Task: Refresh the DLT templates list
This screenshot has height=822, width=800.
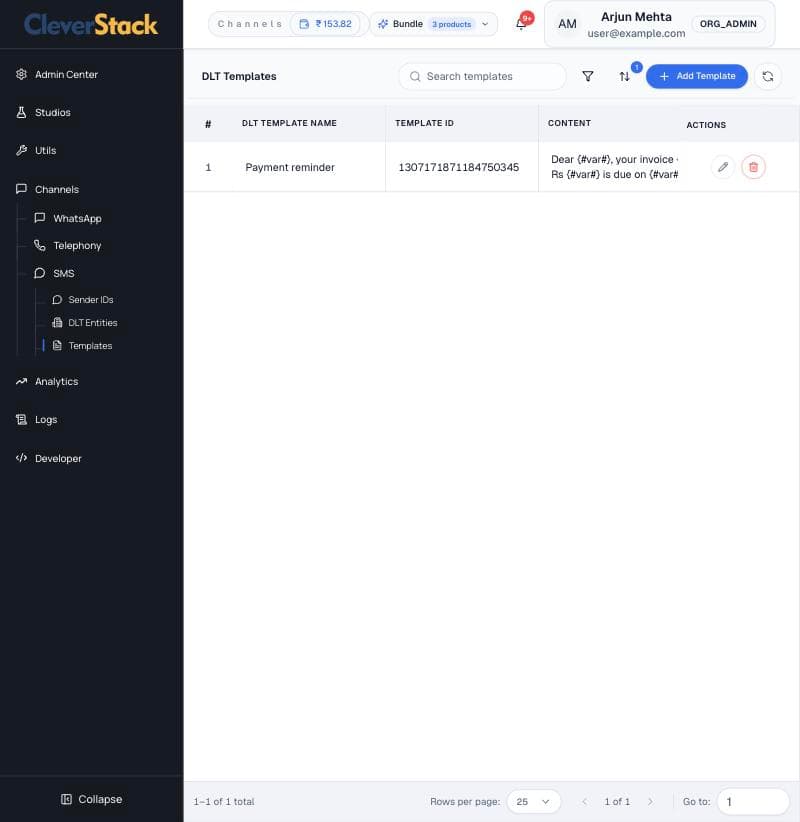Action: (768, 77)
